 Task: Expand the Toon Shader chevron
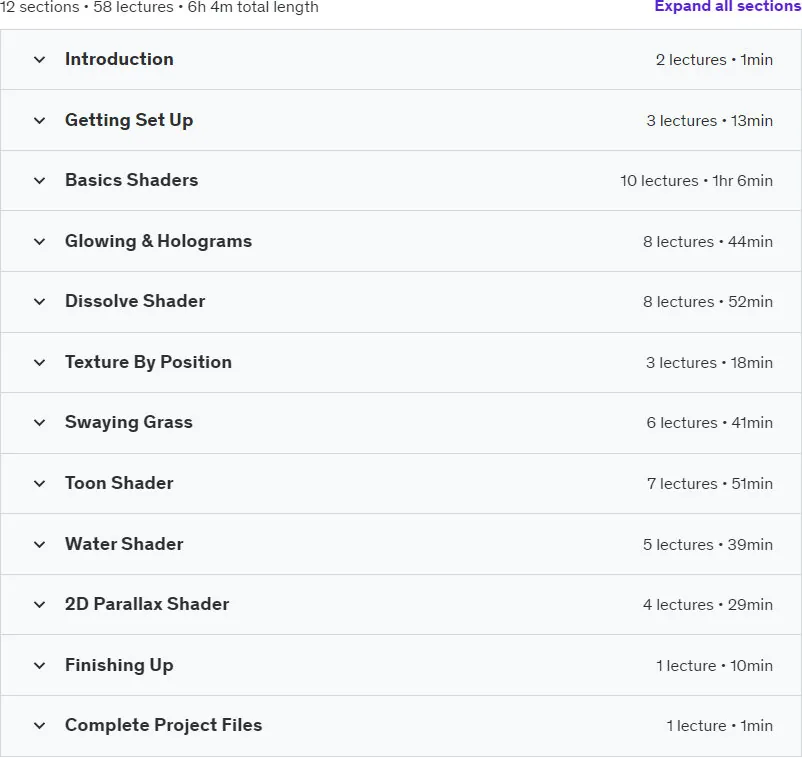tap(39, 483)
